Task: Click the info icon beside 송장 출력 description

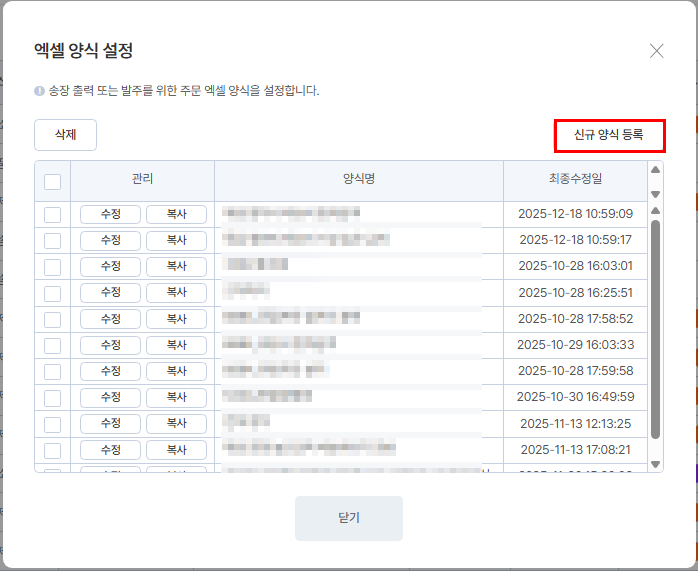Action: pyautogui.click(x=39, y=91)
